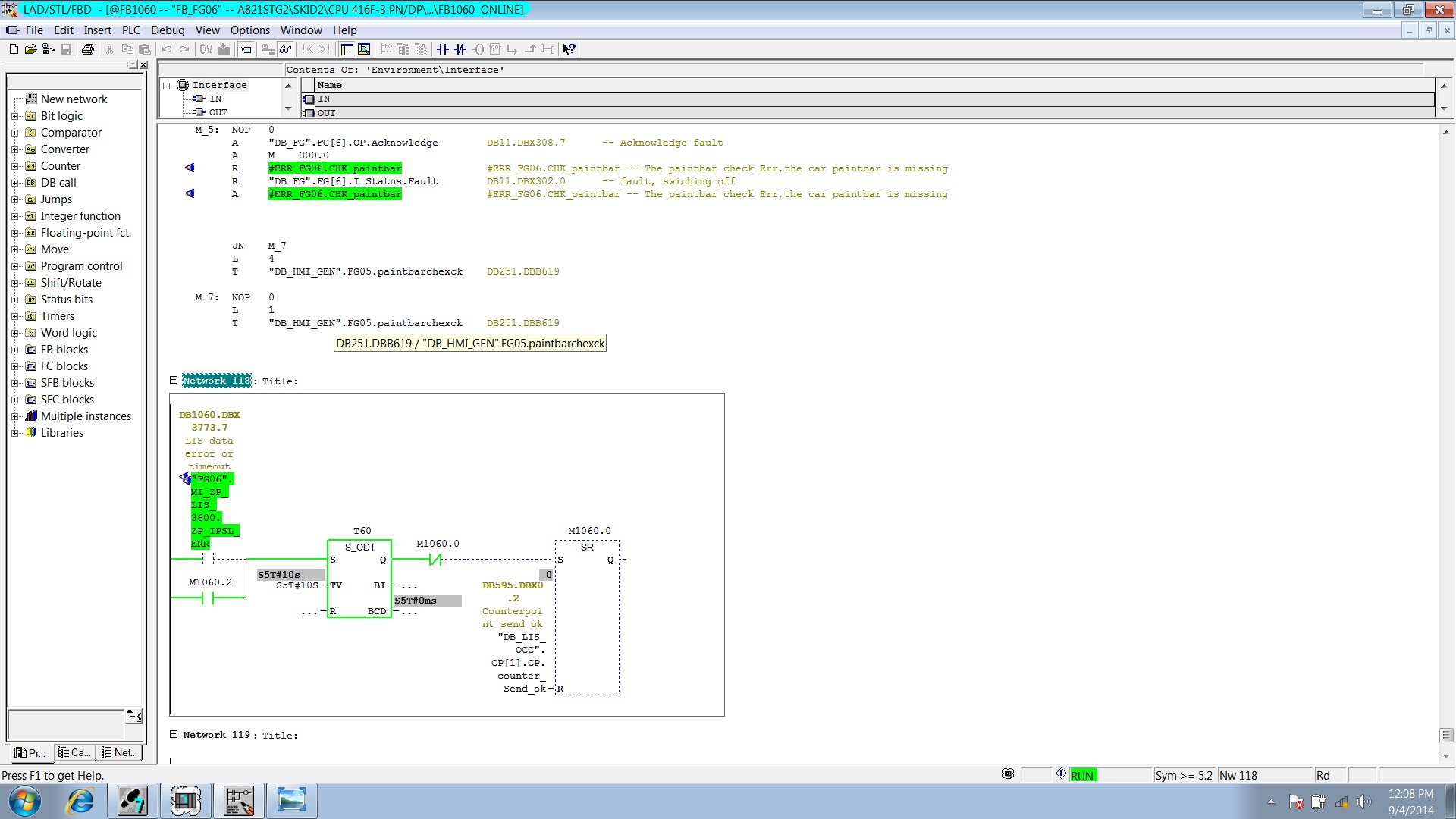Screen dimensions: 1456x819
Task: Click the Open file folder icon
Action: (30, 49)
